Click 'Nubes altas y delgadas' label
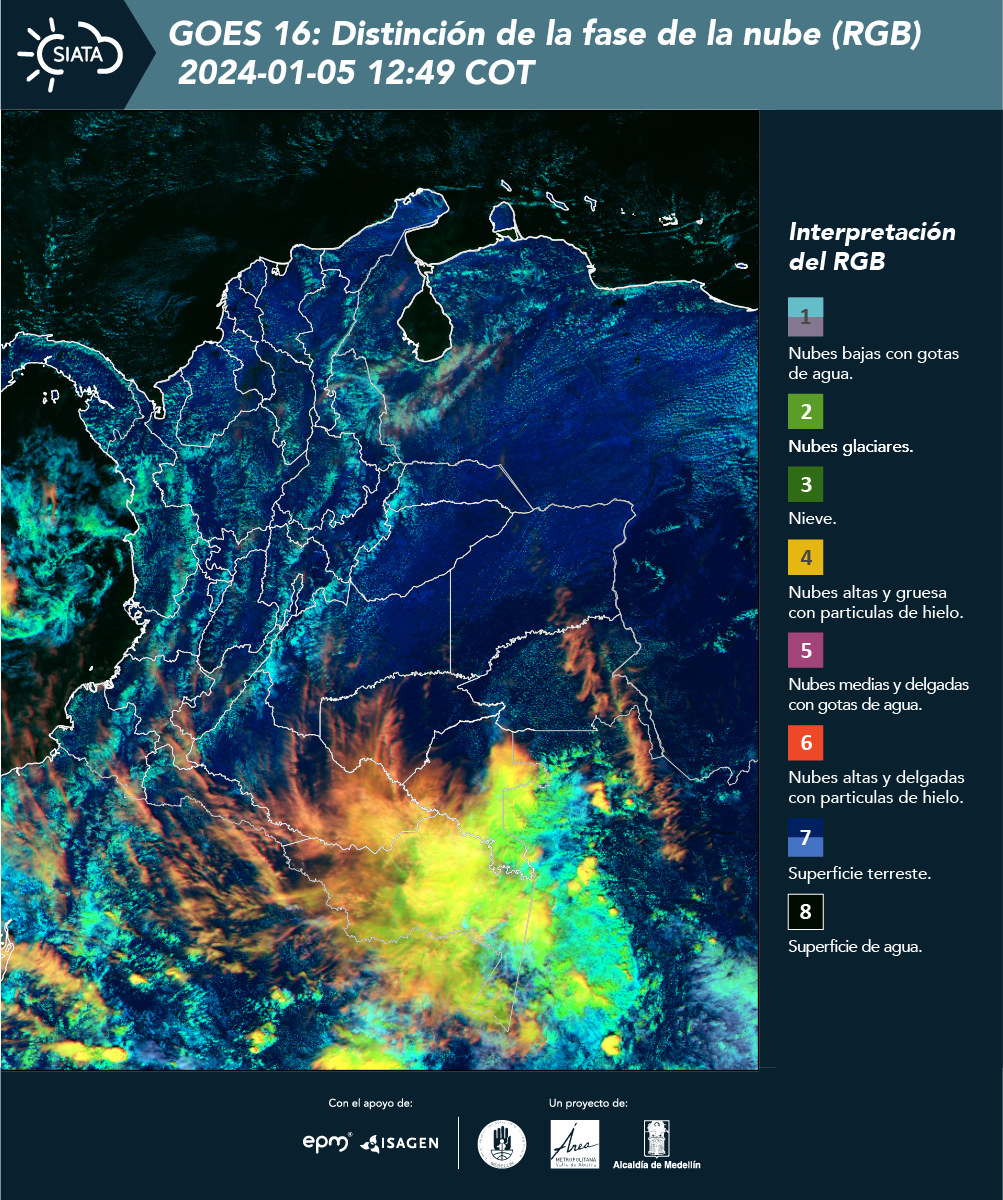Viewport: 1003px width, 1200px height. [876, 788]
